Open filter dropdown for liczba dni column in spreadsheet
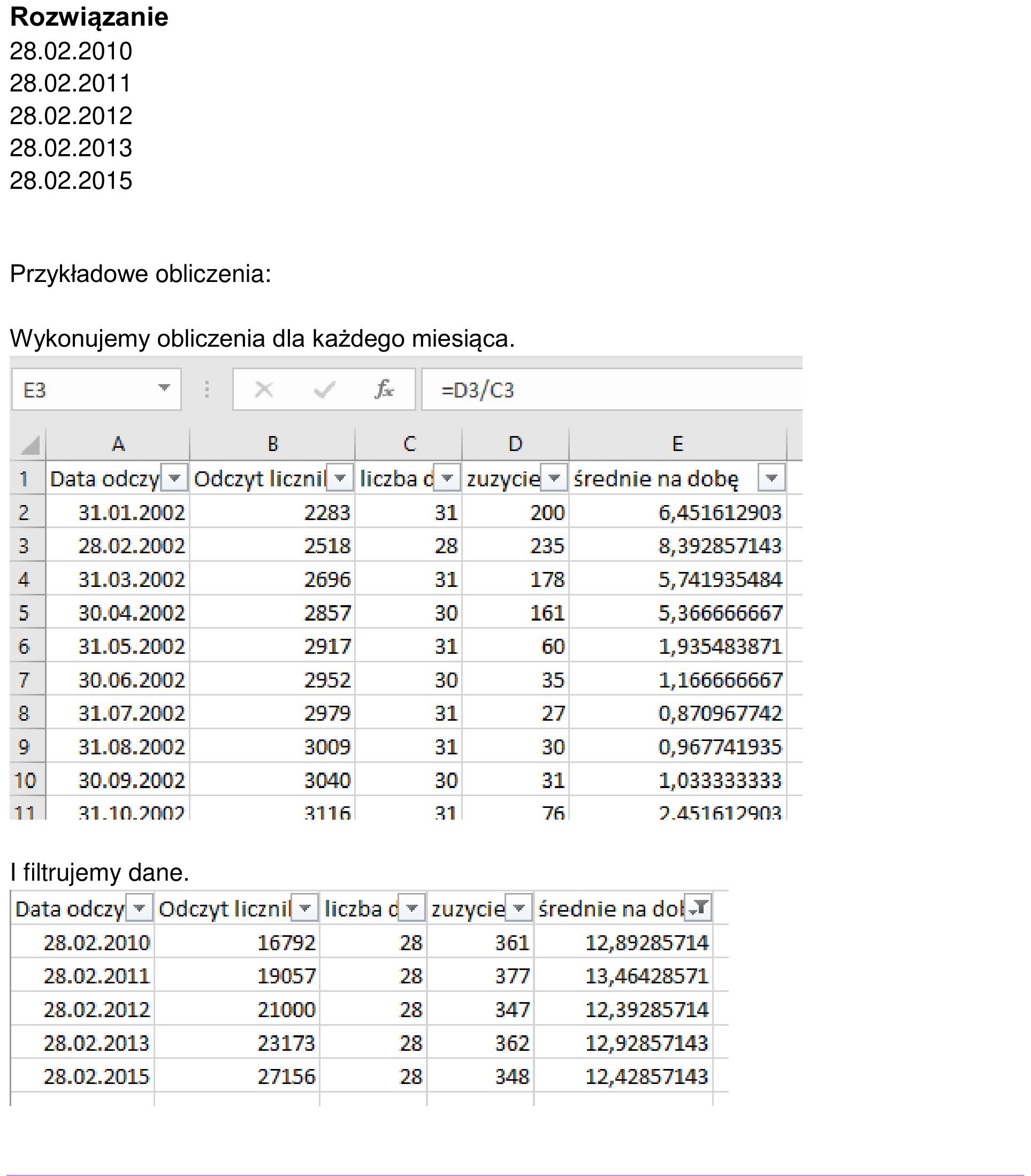The image size is (1031, 1176). 447,478
